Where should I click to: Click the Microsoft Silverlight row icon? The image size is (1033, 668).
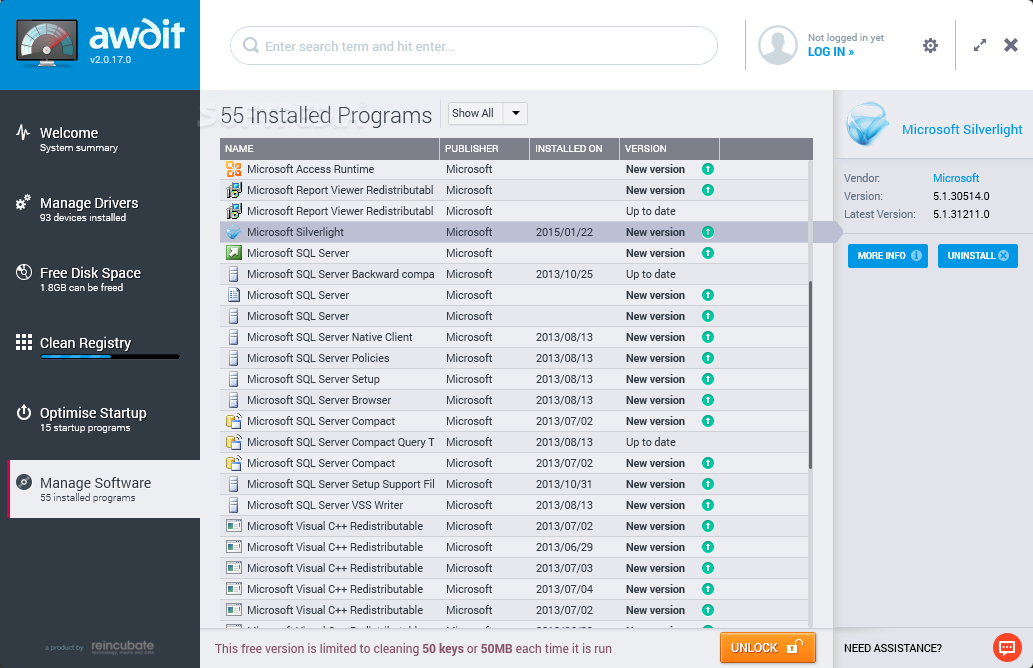(x=233, y=232)
